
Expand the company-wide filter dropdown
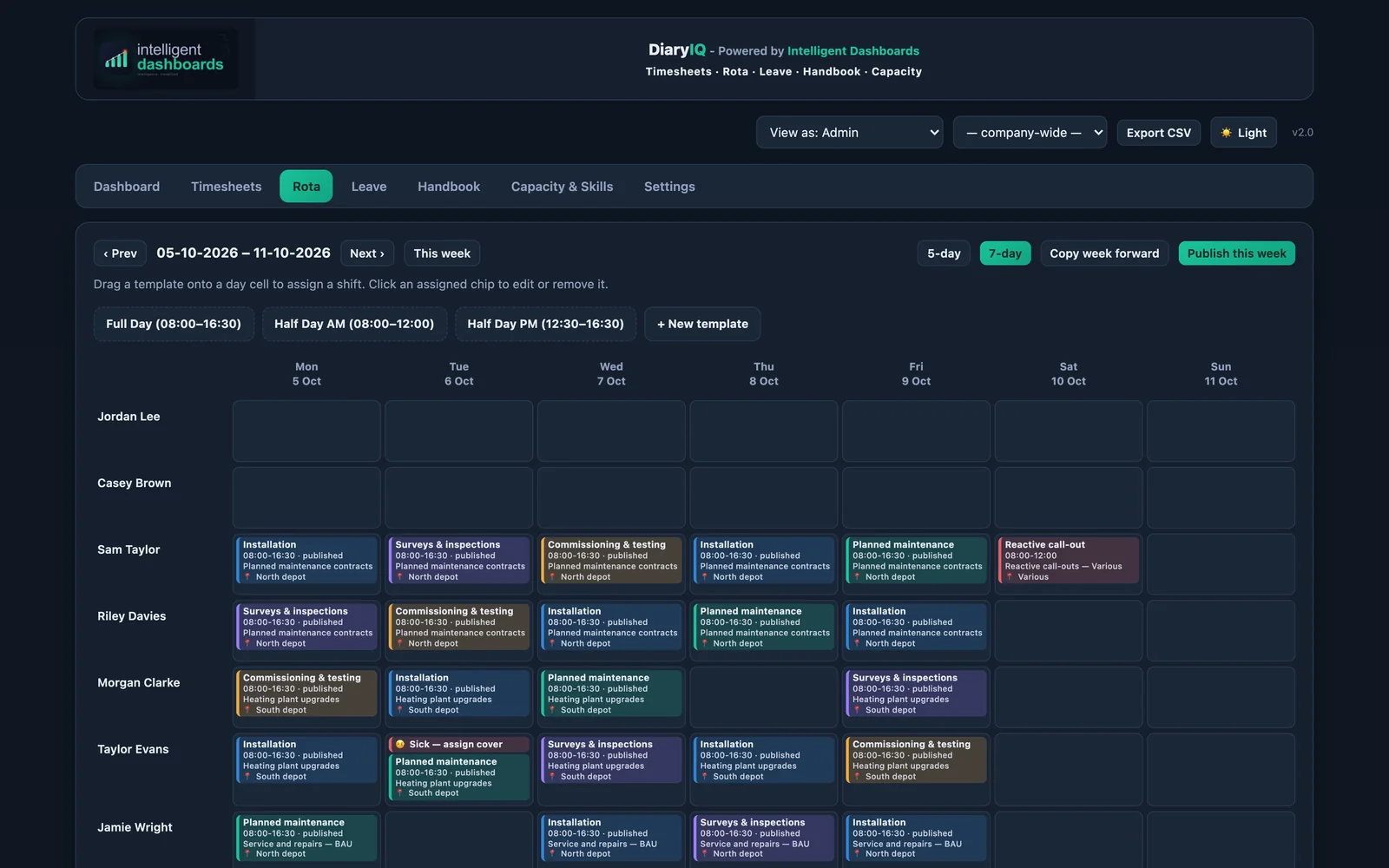tap(1030, 133)
